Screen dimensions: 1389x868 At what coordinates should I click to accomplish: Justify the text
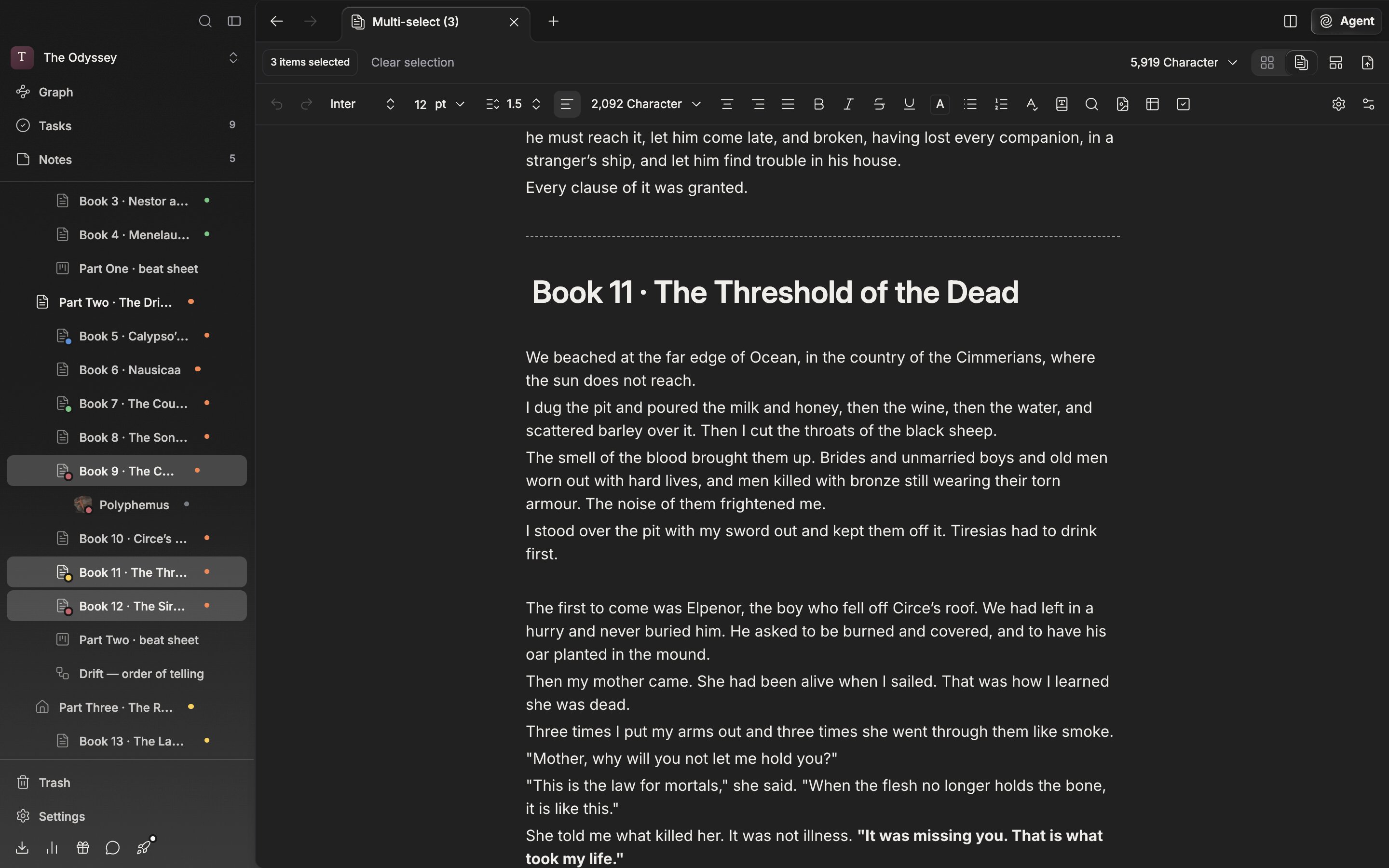788,104
